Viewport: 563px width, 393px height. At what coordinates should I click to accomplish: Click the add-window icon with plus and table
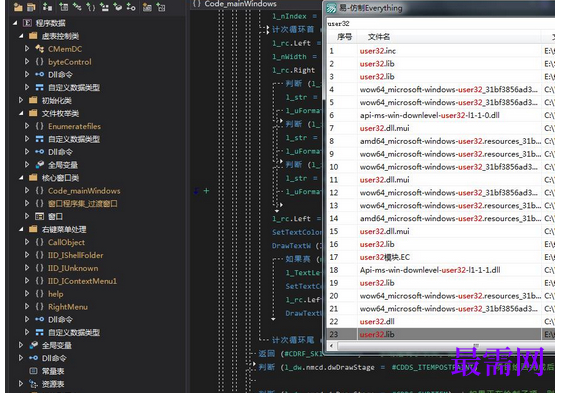[64, 7]
